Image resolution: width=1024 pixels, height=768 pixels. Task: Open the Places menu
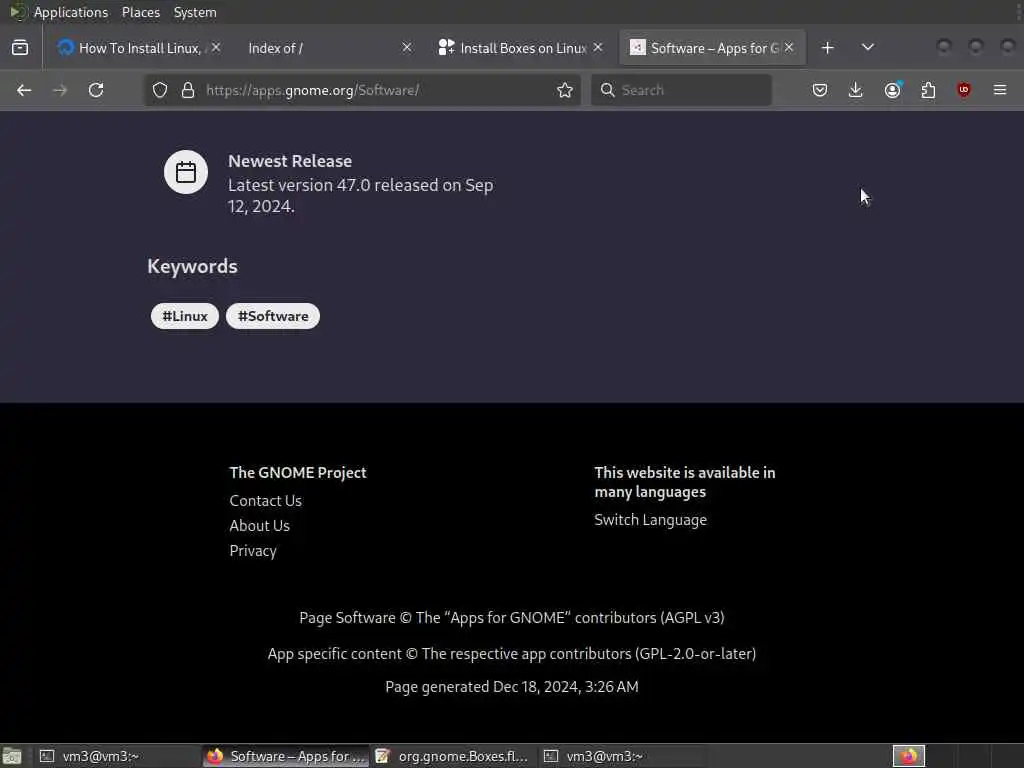pos(140,12)
